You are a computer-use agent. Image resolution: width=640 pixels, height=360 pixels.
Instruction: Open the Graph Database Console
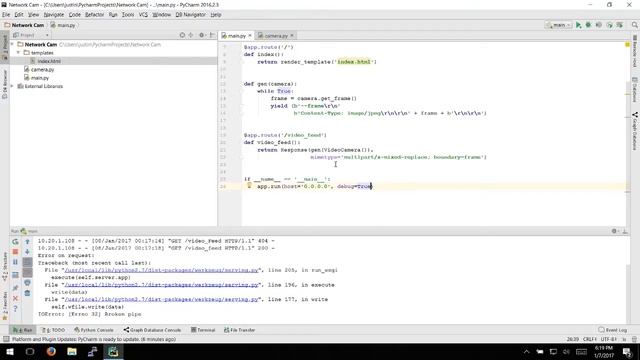pos(152,330)
